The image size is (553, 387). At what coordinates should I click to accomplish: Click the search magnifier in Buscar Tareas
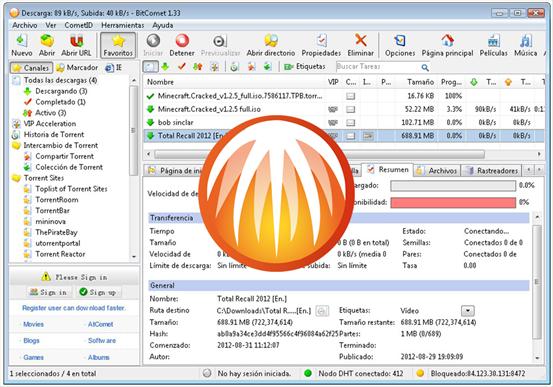[425, 67]
